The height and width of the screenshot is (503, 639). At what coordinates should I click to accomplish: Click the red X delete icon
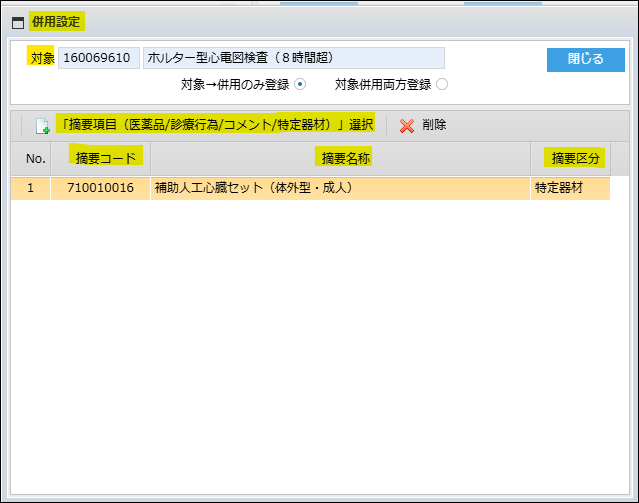(x=407, y=126)
